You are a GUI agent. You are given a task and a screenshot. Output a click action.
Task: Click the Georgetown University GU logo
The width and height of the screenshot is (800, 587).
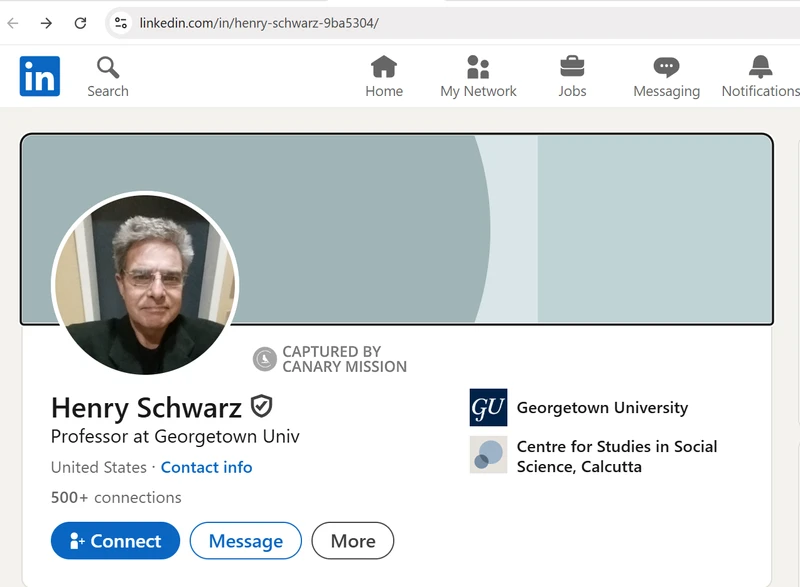(488, 407)
